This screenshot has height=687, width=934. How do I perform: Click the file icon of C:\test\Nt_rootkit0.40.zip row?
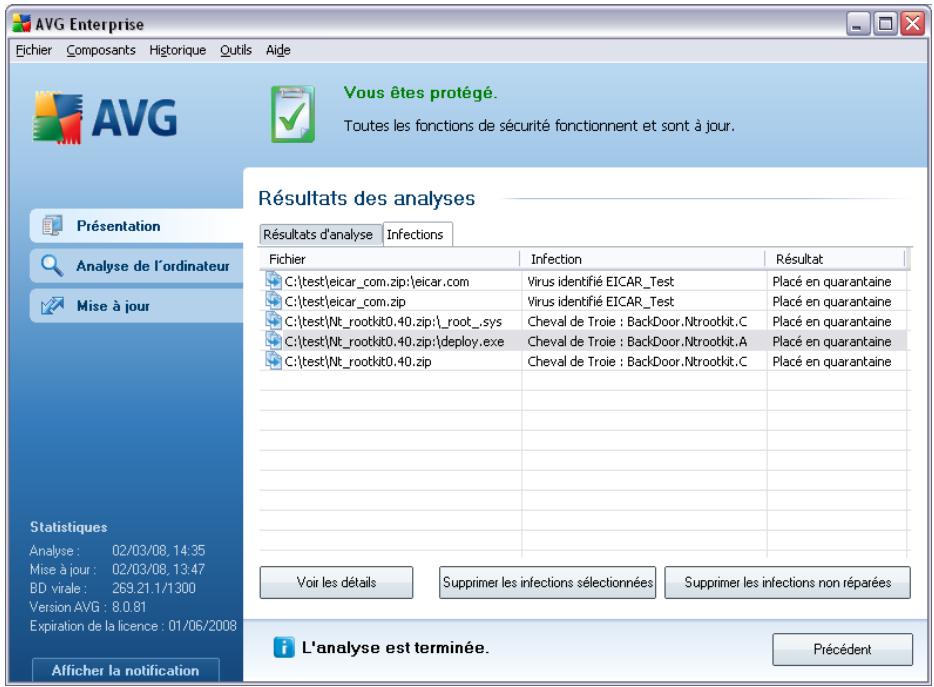tap(273, 361)
